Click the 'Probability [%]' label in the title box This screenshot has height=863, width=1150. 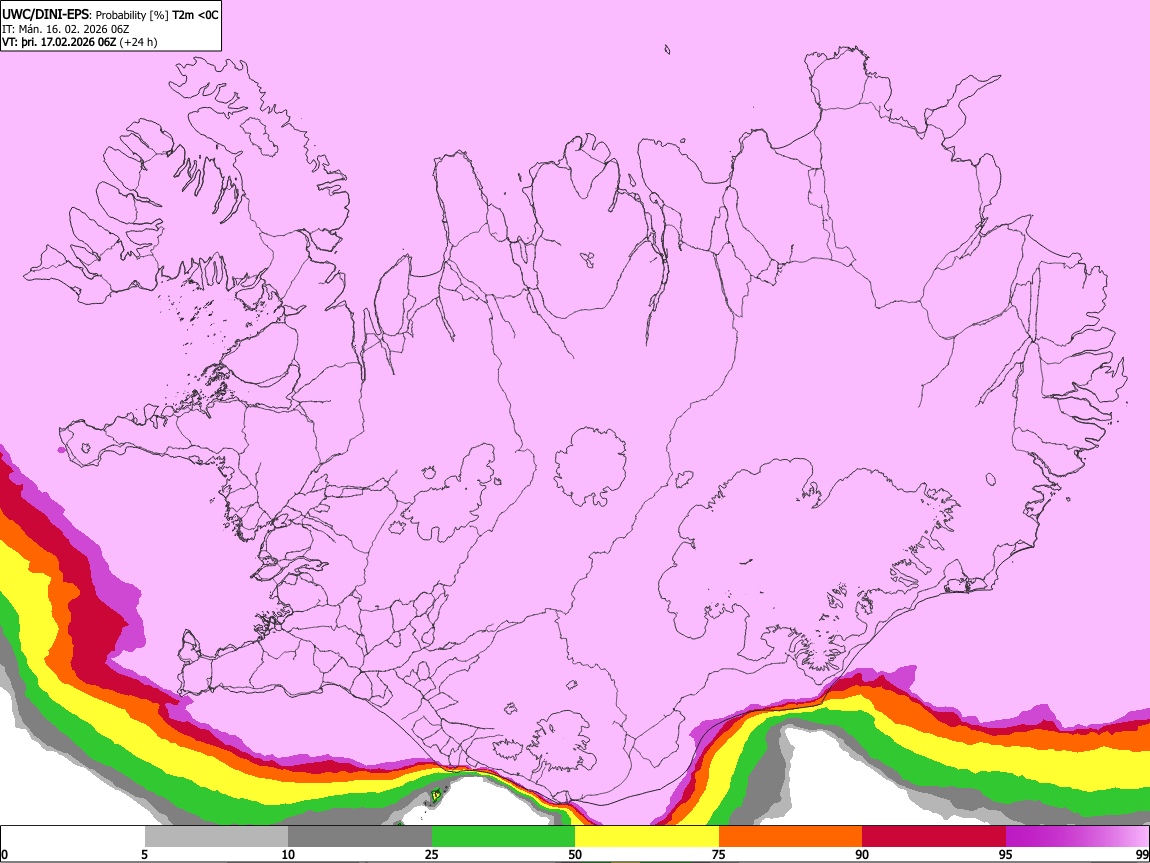tap(132, 15)
